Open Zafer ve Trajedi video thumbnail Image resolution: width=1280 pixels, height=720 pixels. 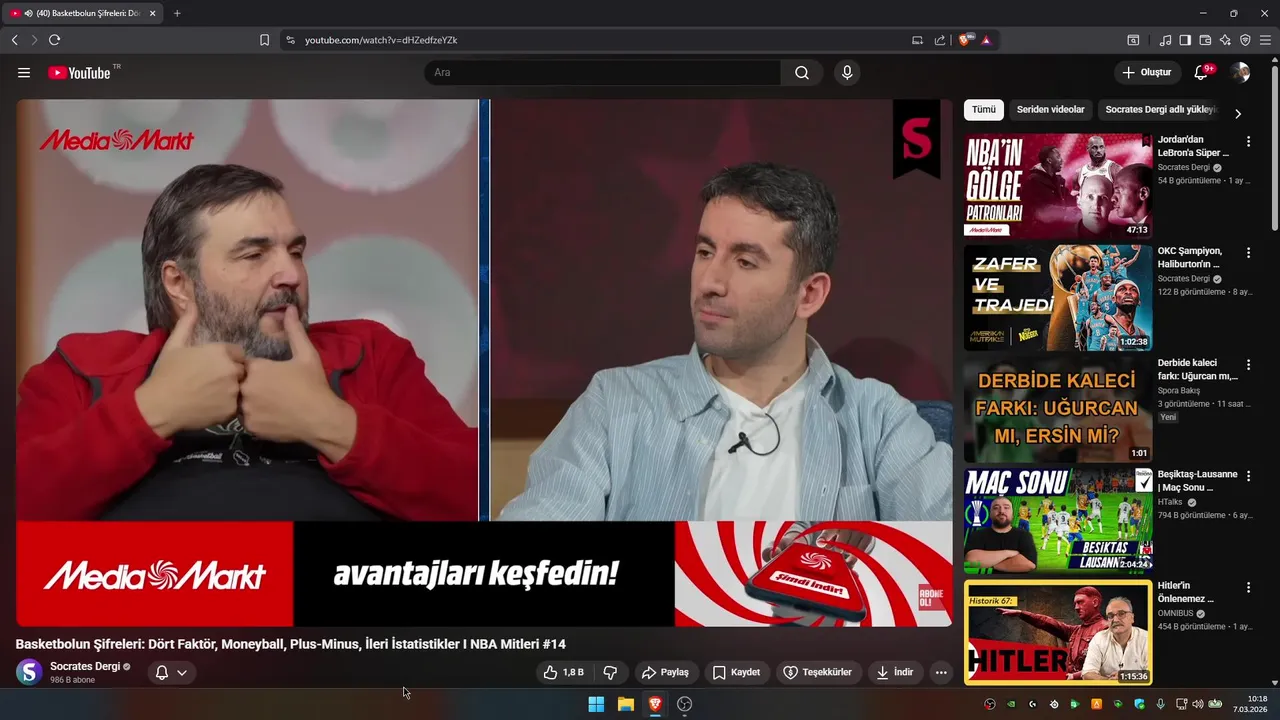(1058, 298)
